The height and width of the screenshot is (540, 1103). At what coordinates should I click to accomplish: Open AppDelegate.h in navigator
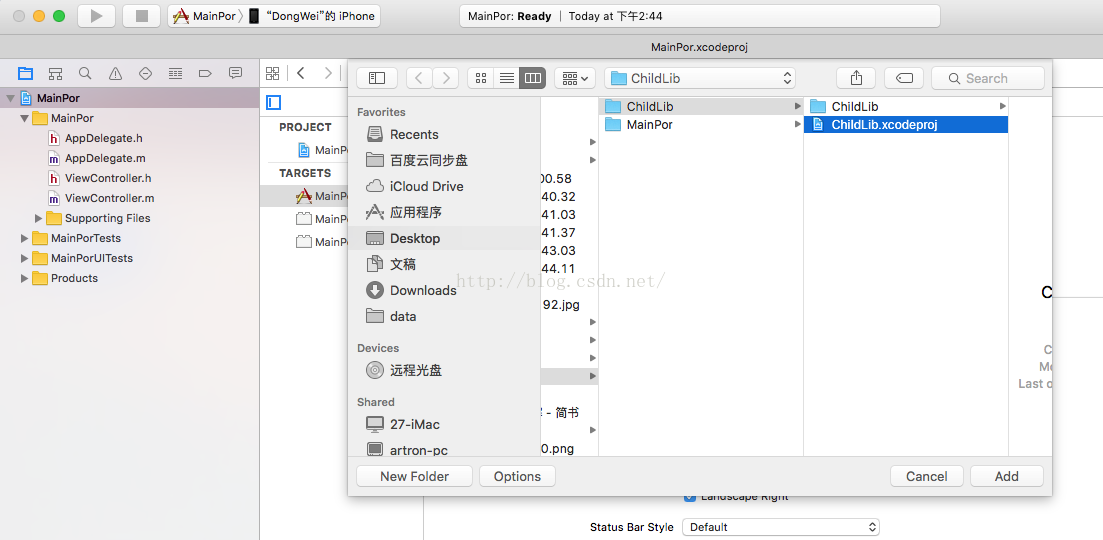[104, 139]
